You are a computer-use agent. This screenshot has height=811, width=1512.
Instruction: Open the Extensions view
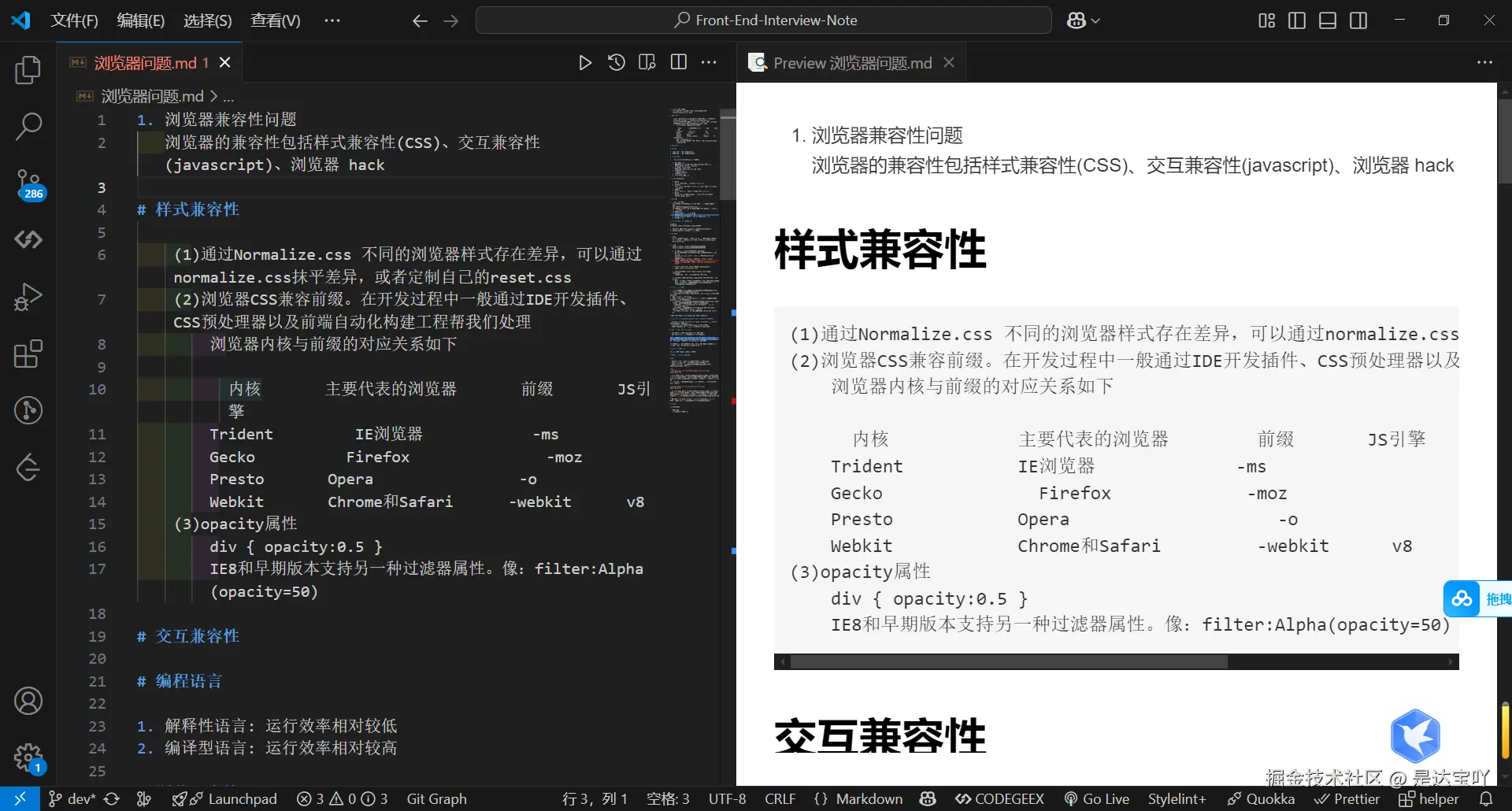(28, 354)
